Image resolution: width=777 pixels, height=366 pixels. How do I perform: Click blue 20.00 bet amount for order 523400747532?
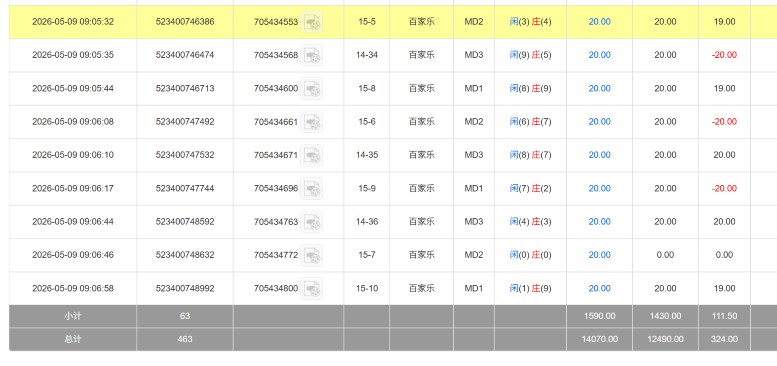click(x=599, y=155)
